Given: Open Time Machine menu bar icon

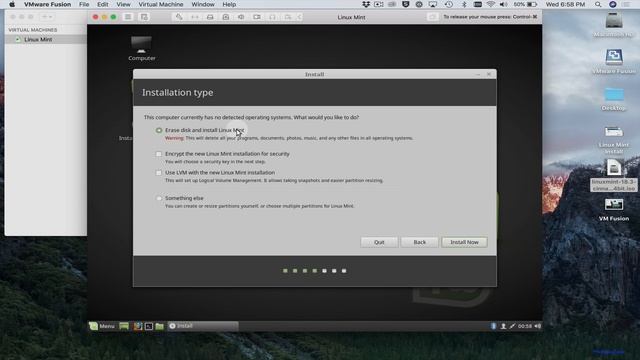Looking at the screenshot, I should 449,4.
